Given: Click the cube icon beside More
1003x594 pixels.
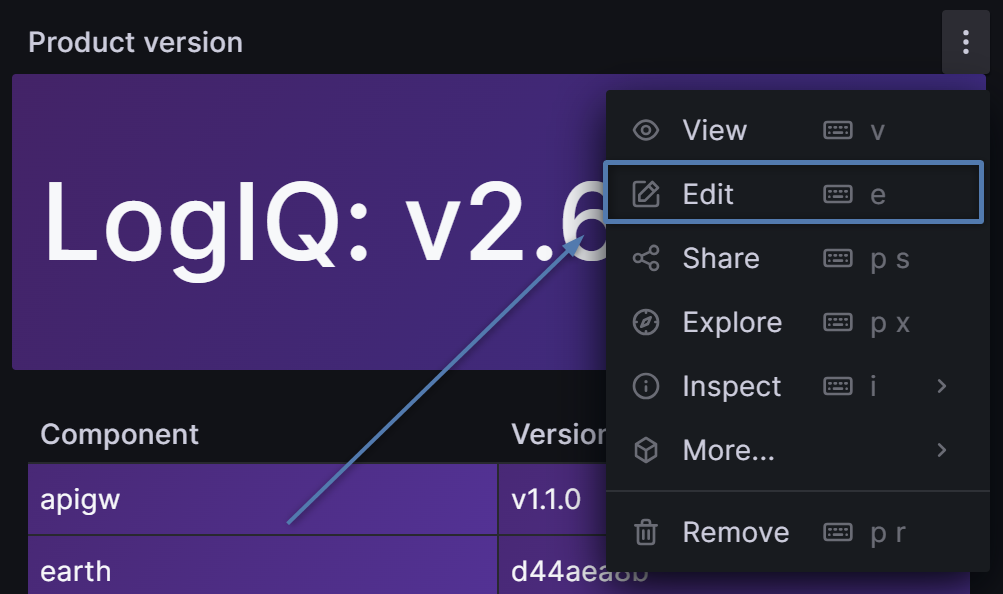Looking at the screenshot, I should click(647, 451).
